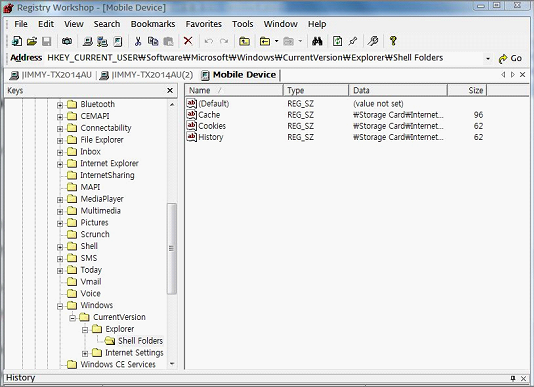Switch to the JIMMY-TX2014AU(2) tab
Viewport: 534px width, 387px height.
[146, 75]
